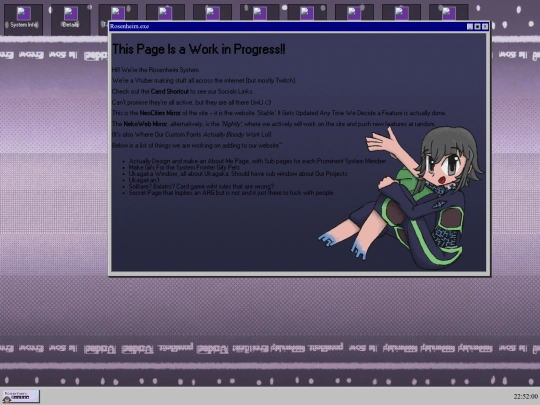Screen dimensions: 540x405
Task: Click the bold 'Card Shortcut' text
Action: tap(170, 91)
